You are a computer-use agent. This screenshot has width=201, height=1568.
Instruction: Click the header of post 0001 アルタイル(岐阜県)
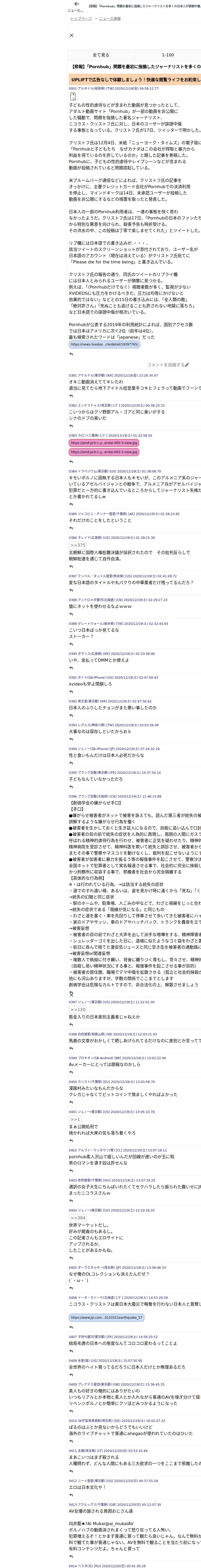point(113,88)
